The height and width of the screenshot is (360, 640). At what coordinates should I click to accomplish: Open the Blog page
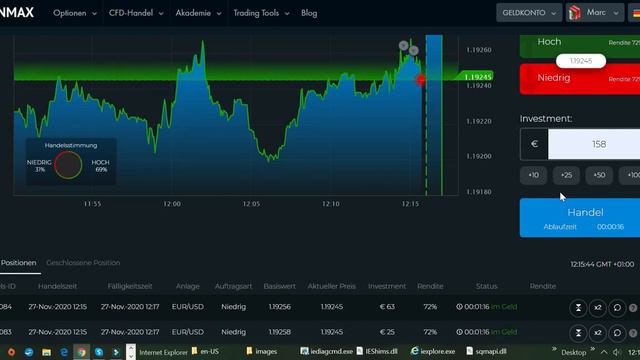click(x=309, y=13)
